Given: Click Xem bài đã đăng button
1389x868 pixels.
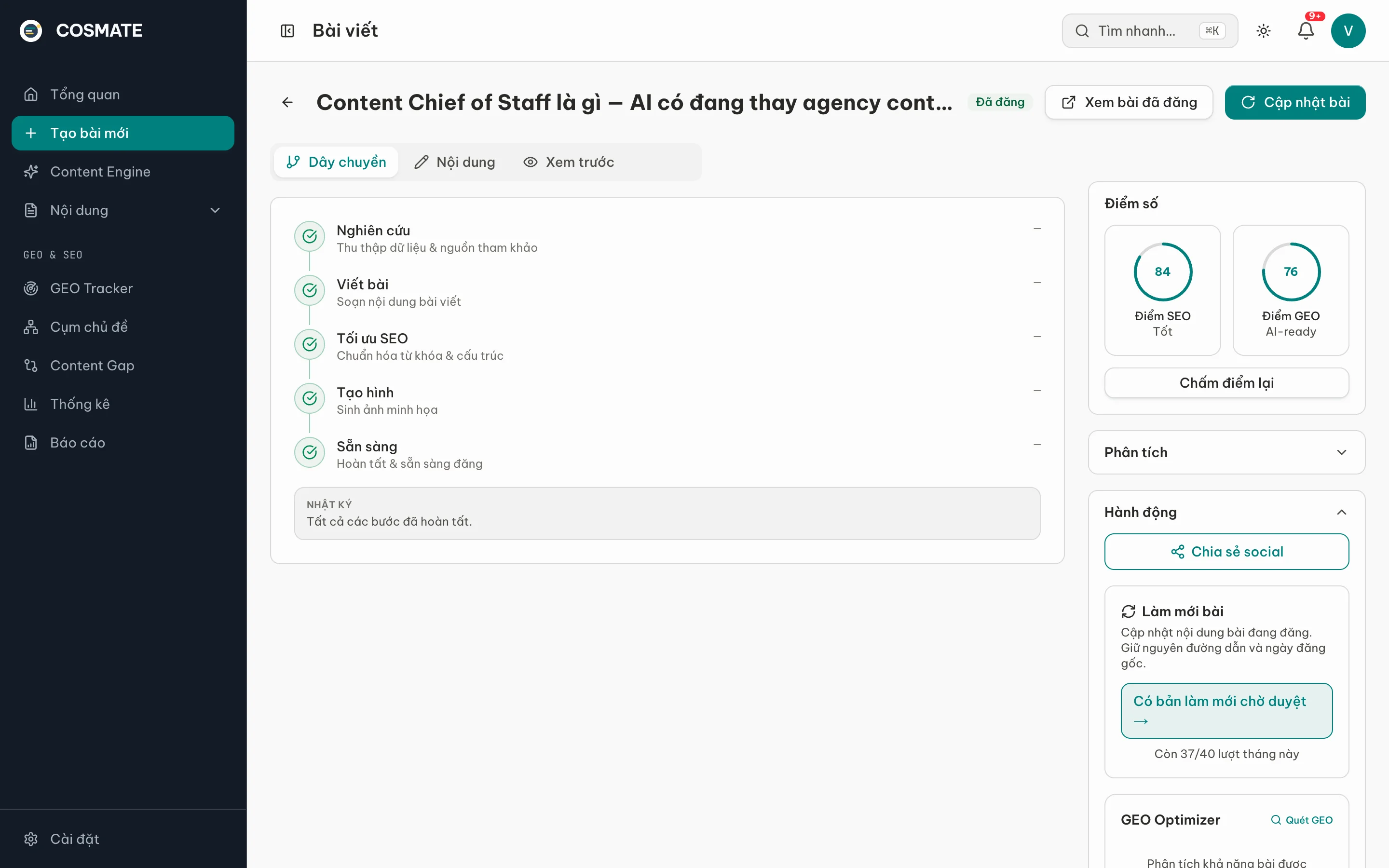Looking at the screenshot, I should click(1129, 102).
